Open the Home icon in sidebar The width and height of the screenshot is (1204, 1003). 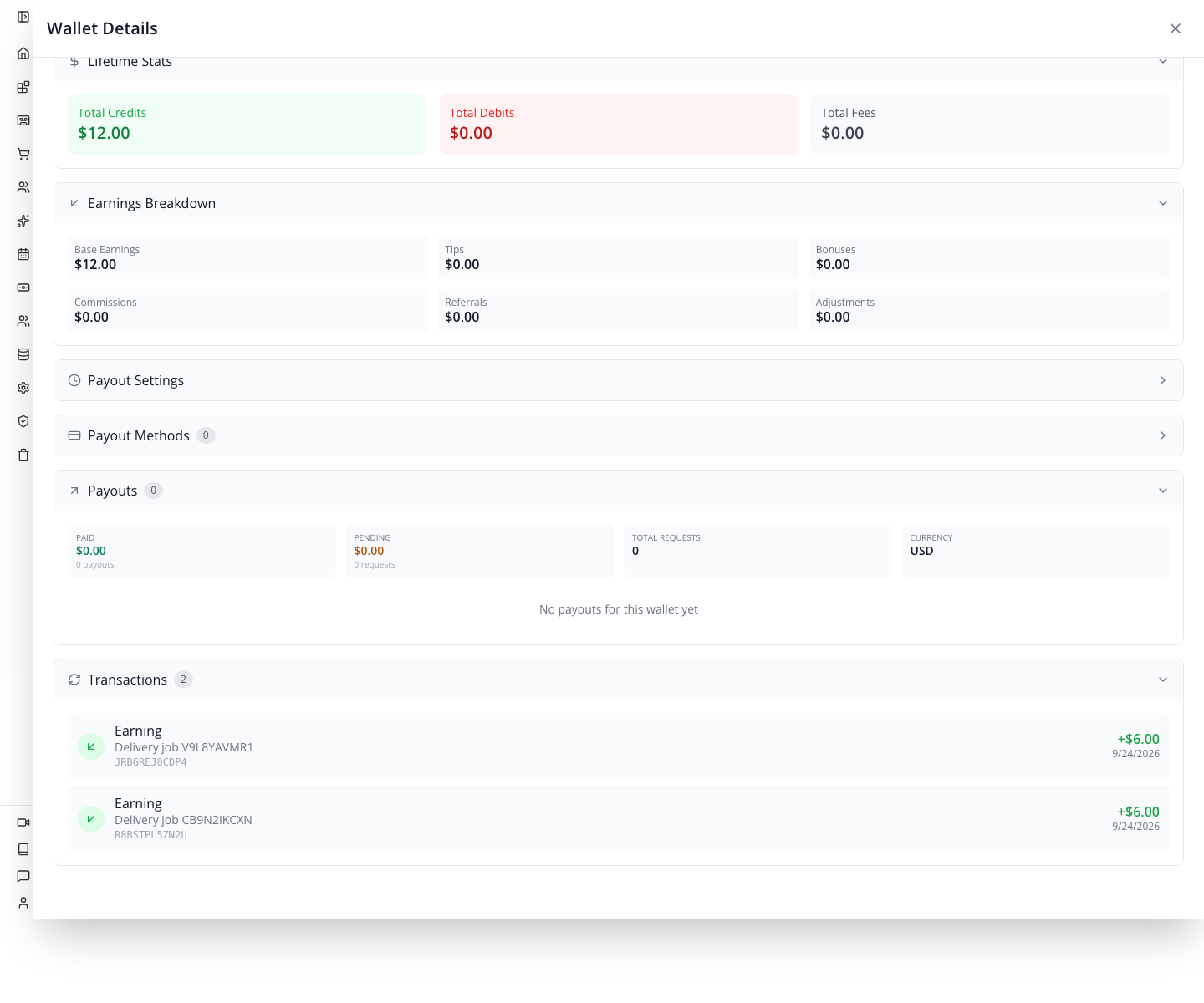click(23, 53)
